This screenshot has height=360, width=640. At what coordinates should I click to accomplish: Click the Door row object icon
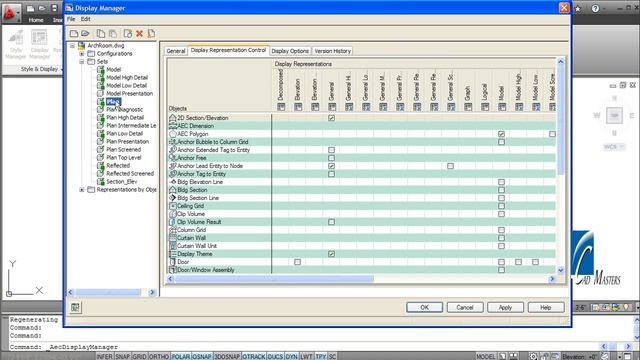173,262
